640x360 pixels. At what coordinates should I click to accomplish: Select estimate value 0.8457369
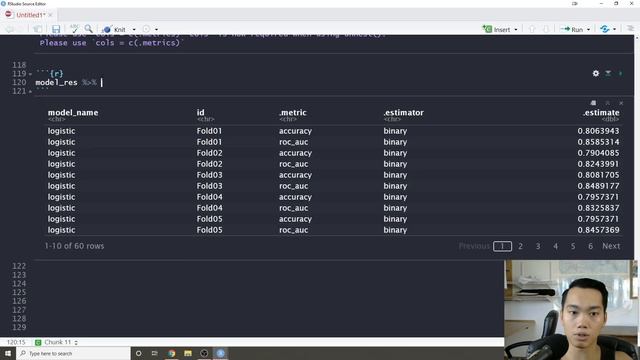tap(598, 230)
